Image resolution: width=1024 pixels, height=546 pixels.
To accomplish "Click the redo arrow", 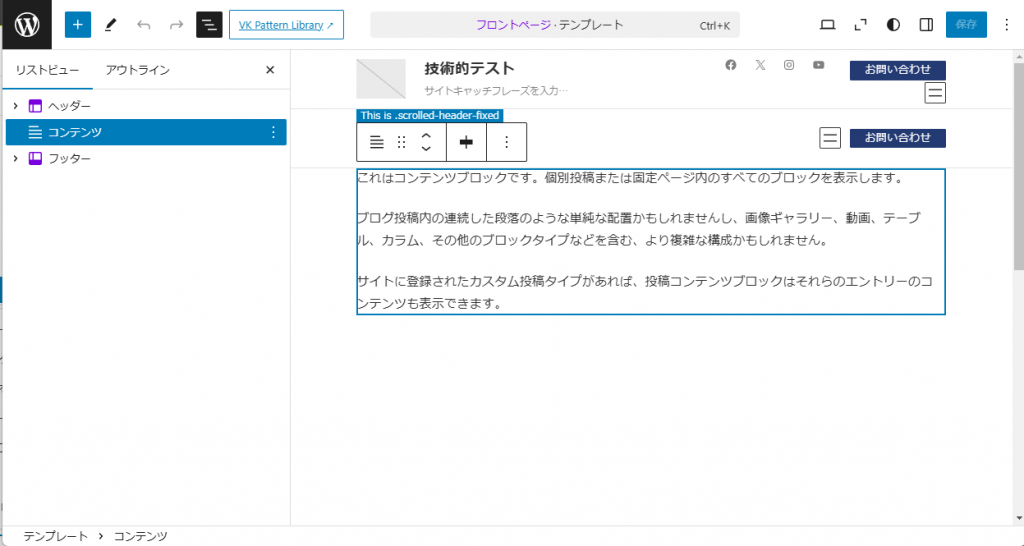I will pyautogui.click(x=176, y=25).
